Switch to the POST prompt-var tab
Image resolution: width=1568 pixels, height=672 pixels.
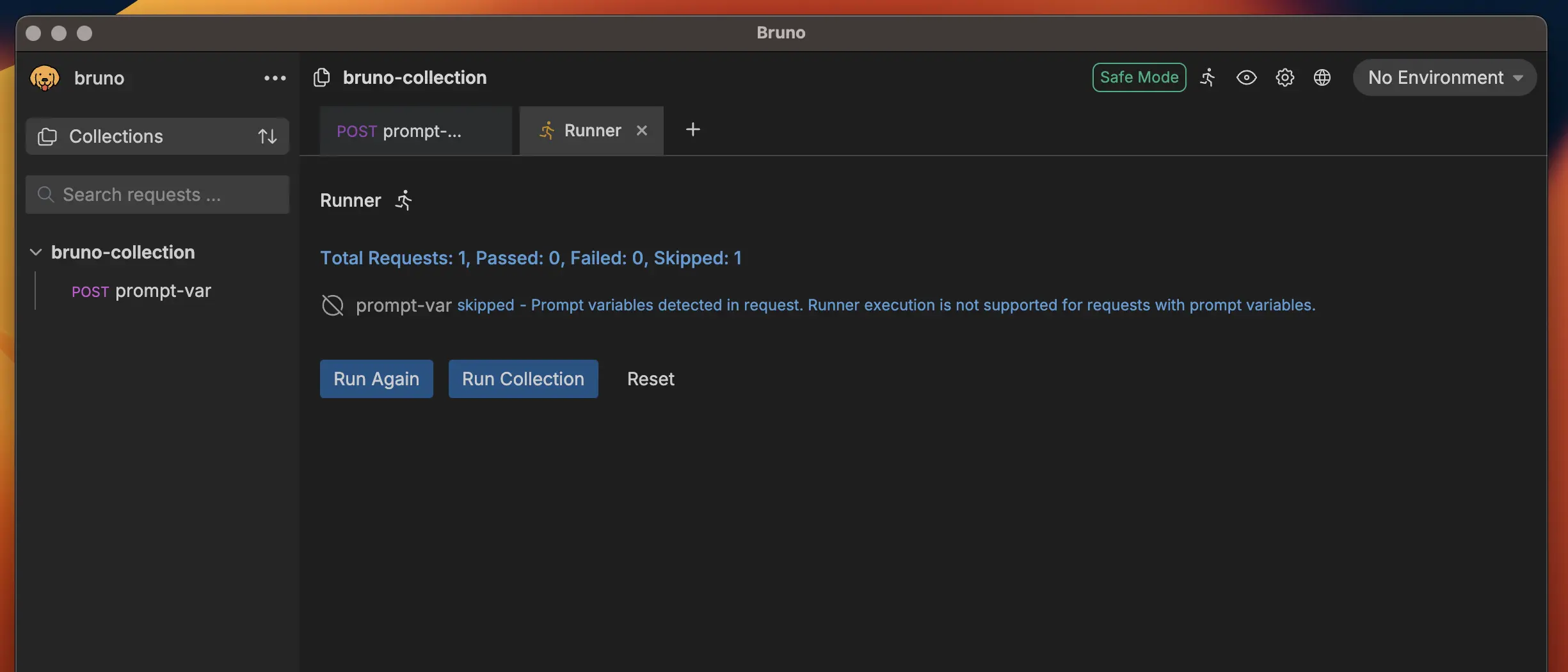pyautogui.click(x=415, y=131)
